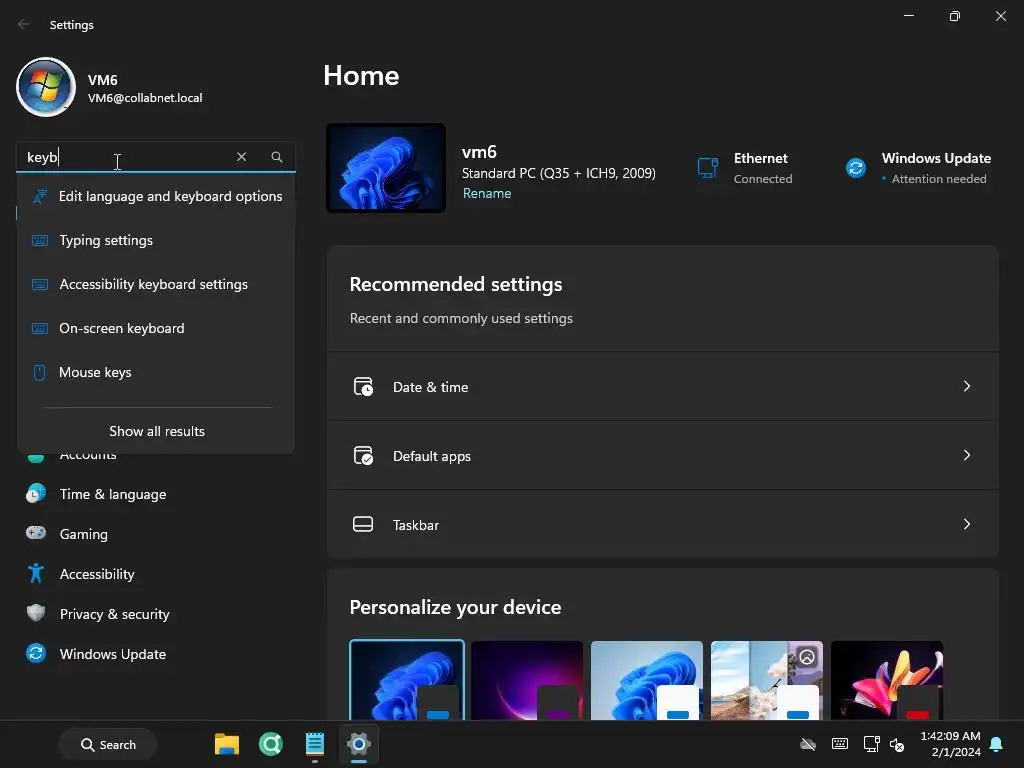Image resolution: width=1024 pixels, height=768 pixels.
Task: Click the Date & time clock icon
Action: click(x=363, y=387)
